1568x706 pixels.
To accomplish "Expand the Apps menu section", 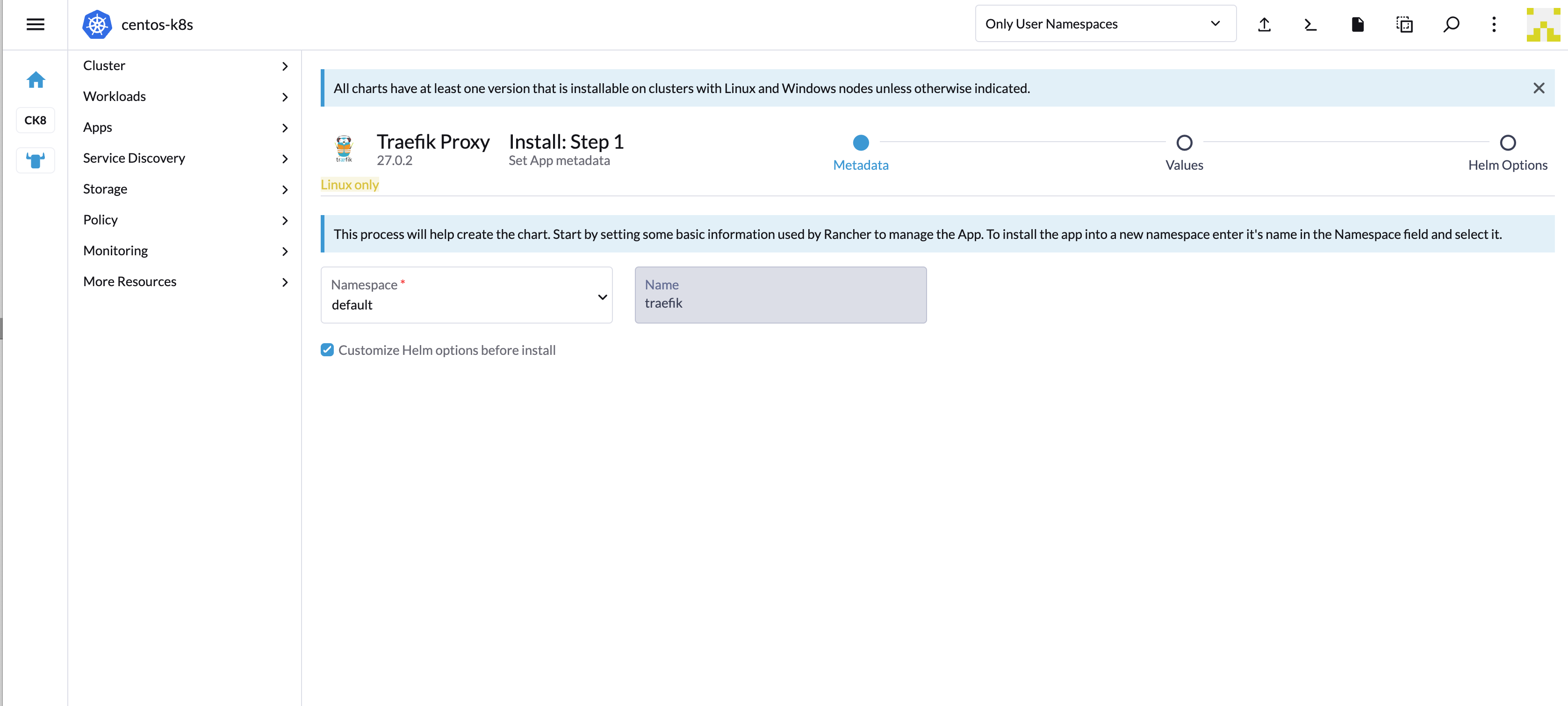I will (x=185, y=127).
